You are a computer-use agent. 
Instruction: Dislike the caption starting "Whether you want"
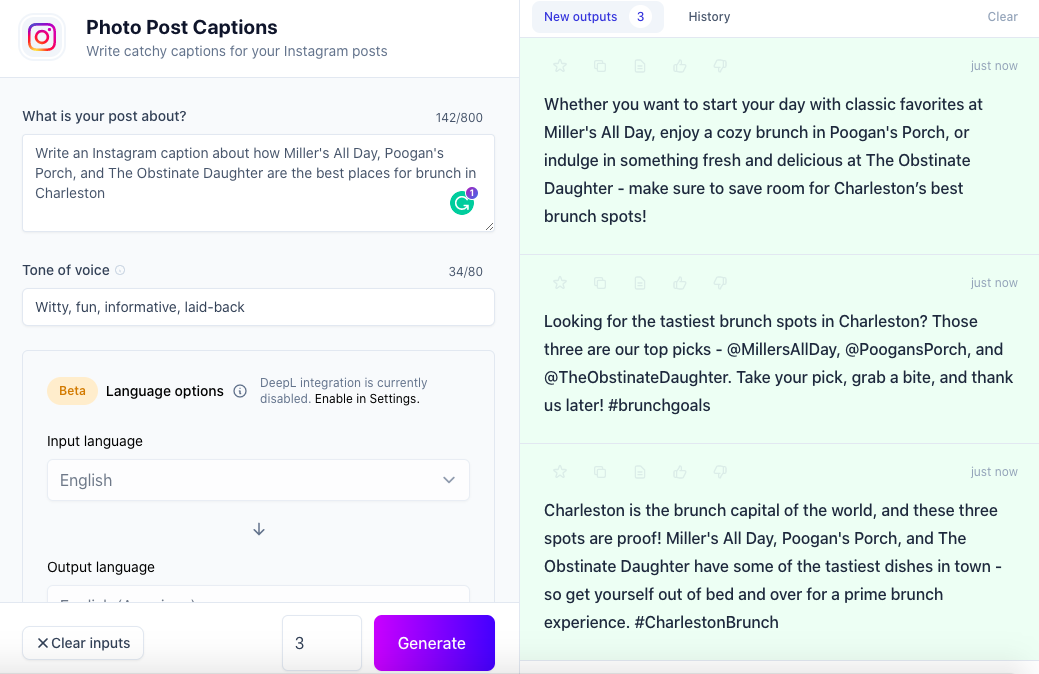point(720,66)
